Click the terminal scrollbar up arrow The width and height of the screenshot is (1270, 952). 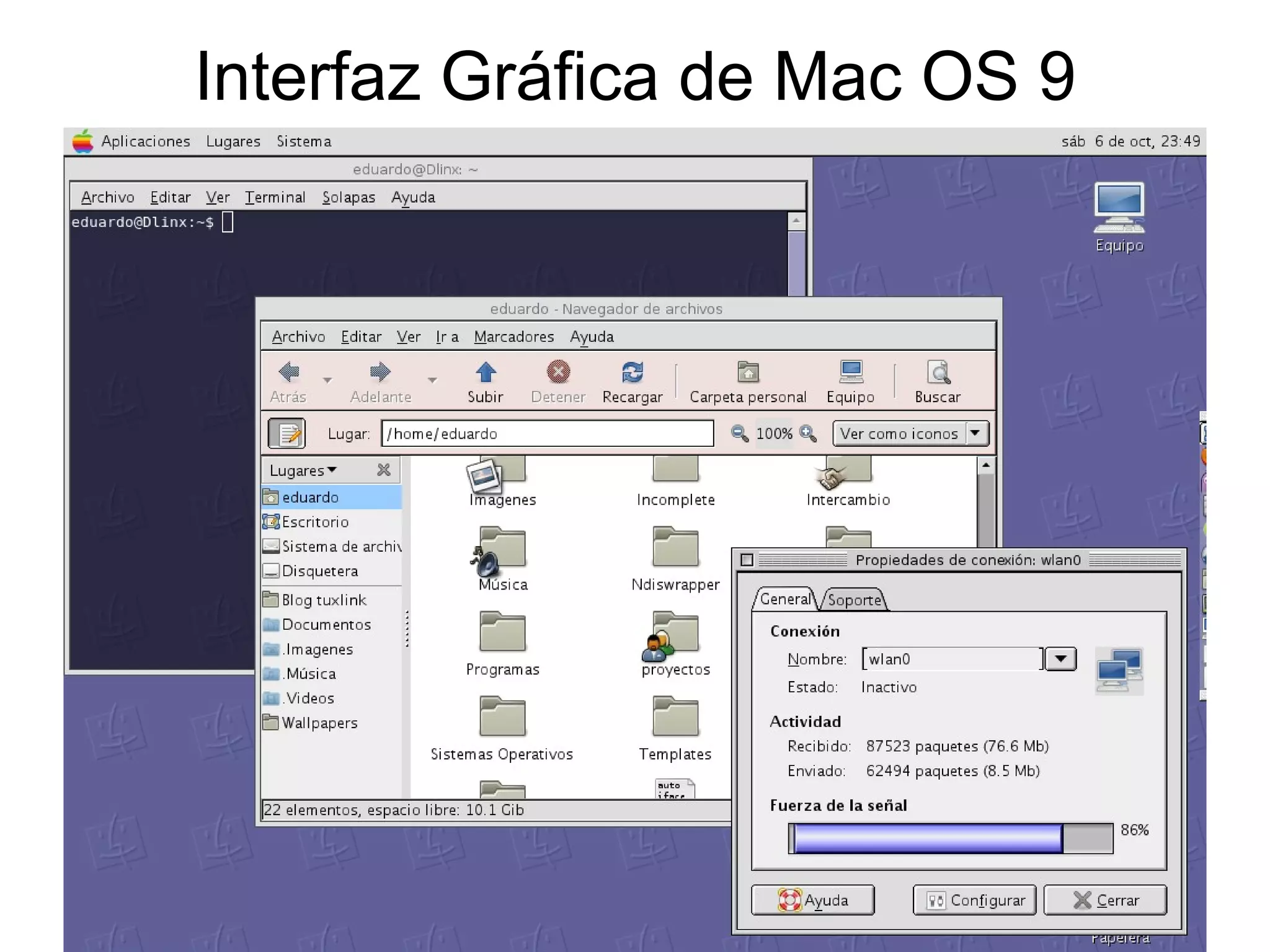click(x=796, y=221)
